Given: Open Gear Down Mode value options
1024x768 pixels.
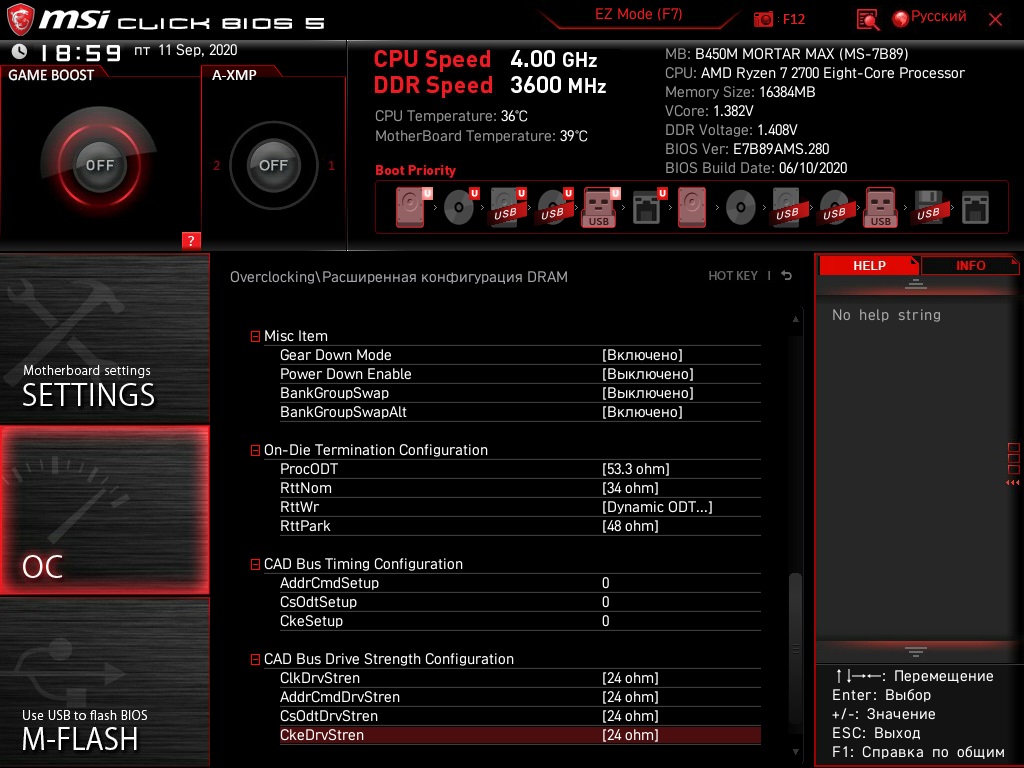Looking at the screenshot, I should click(x=642, y=355).
